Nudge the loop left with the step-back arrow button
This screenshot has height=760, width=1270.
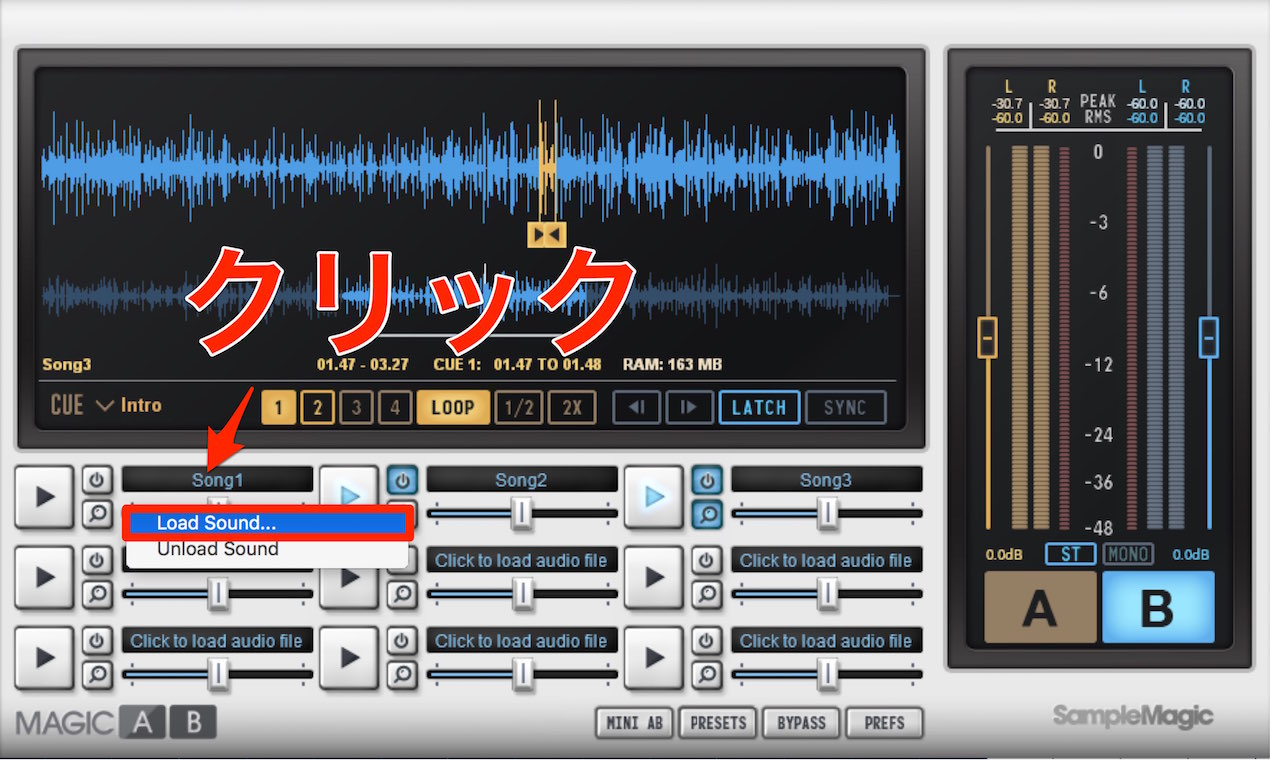pyautogui.click(x=637, y=408)
